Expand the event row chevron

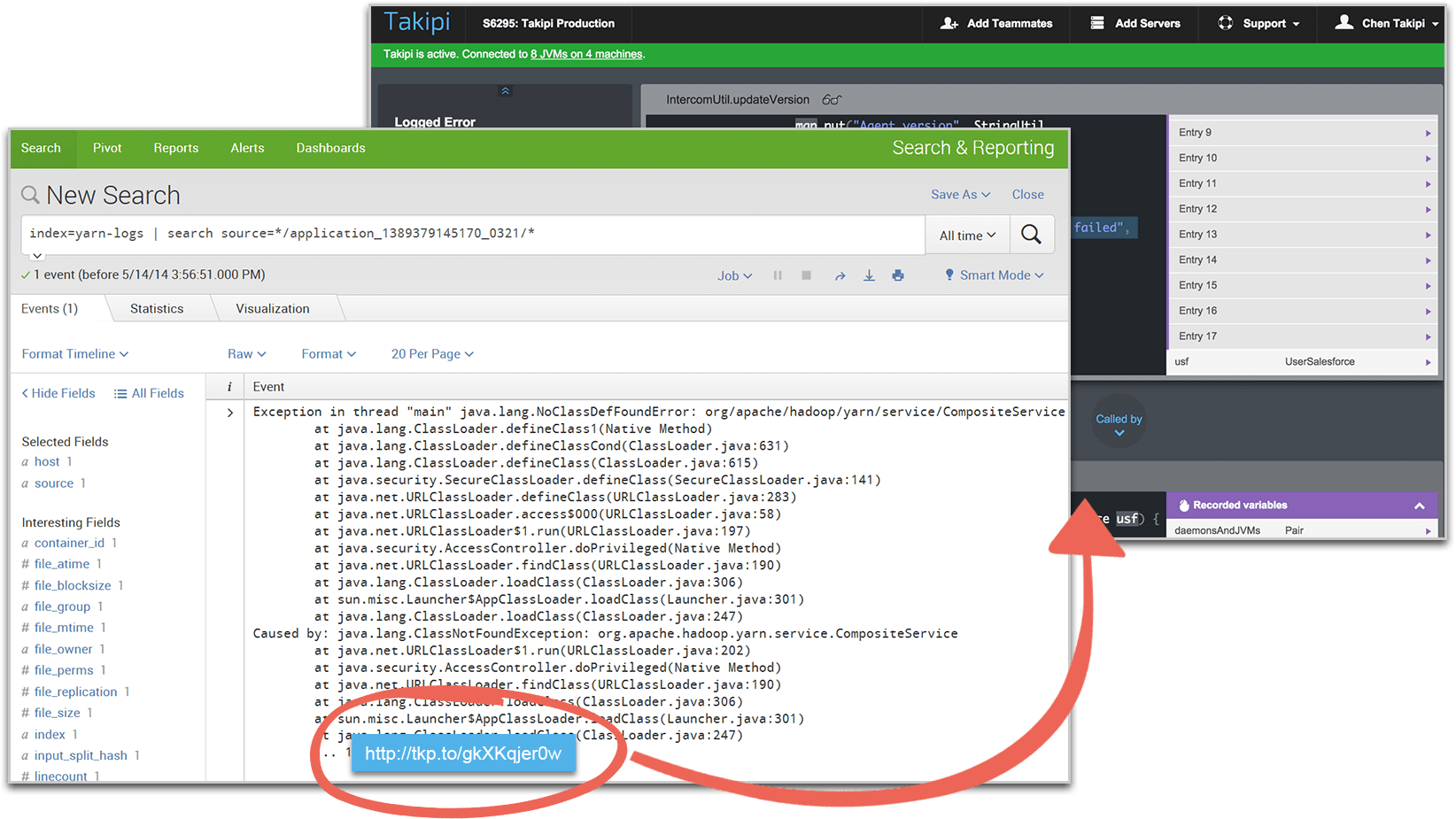pos(229,413)
